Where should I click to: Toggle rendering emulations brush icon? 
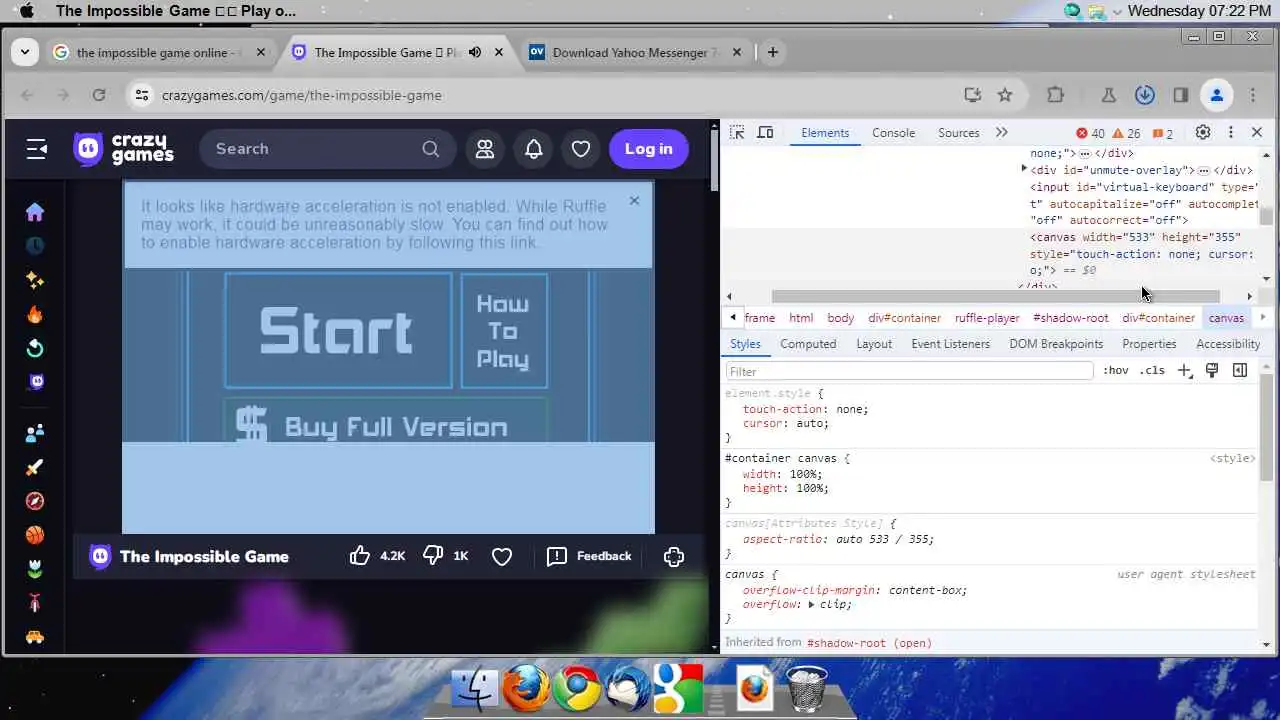(x=1212, y=370)
